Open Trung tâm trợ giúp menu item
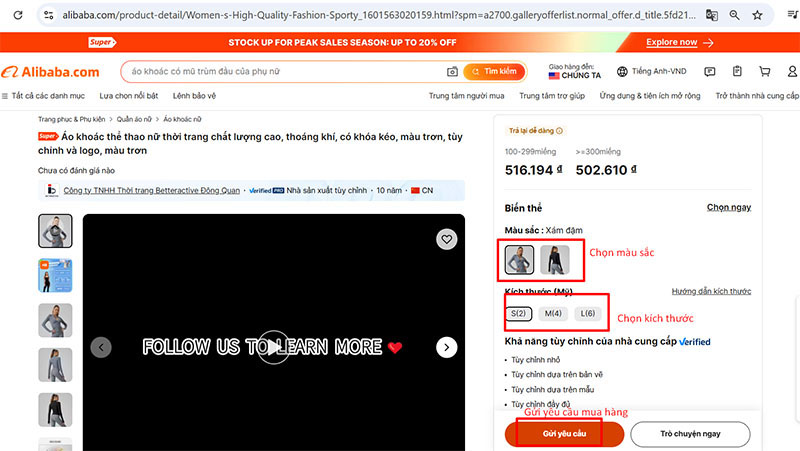The image size is (800, 451). (x=552, y=96)
